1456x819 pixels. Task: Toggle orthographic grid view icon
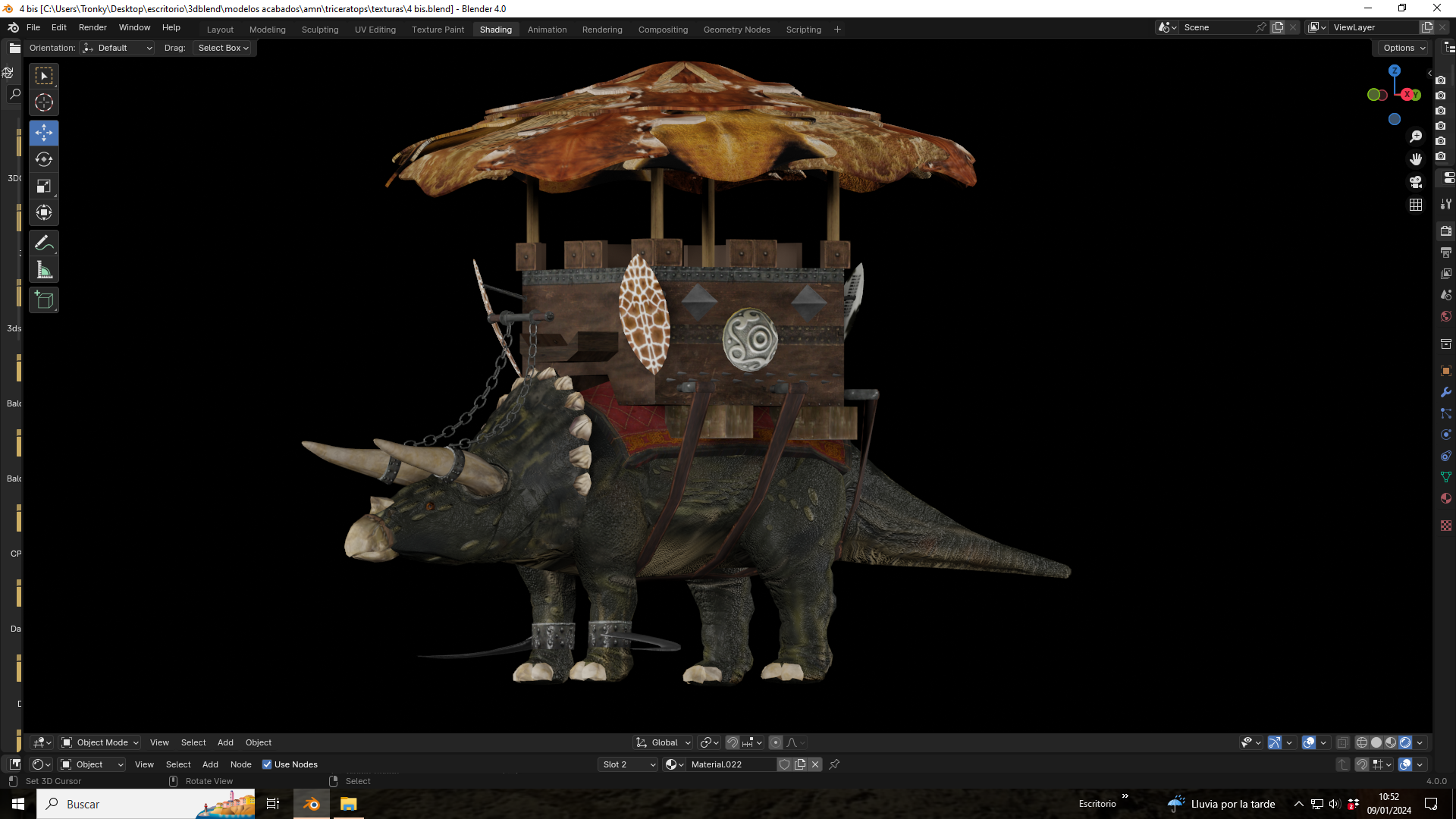(x=1416, y=205)
